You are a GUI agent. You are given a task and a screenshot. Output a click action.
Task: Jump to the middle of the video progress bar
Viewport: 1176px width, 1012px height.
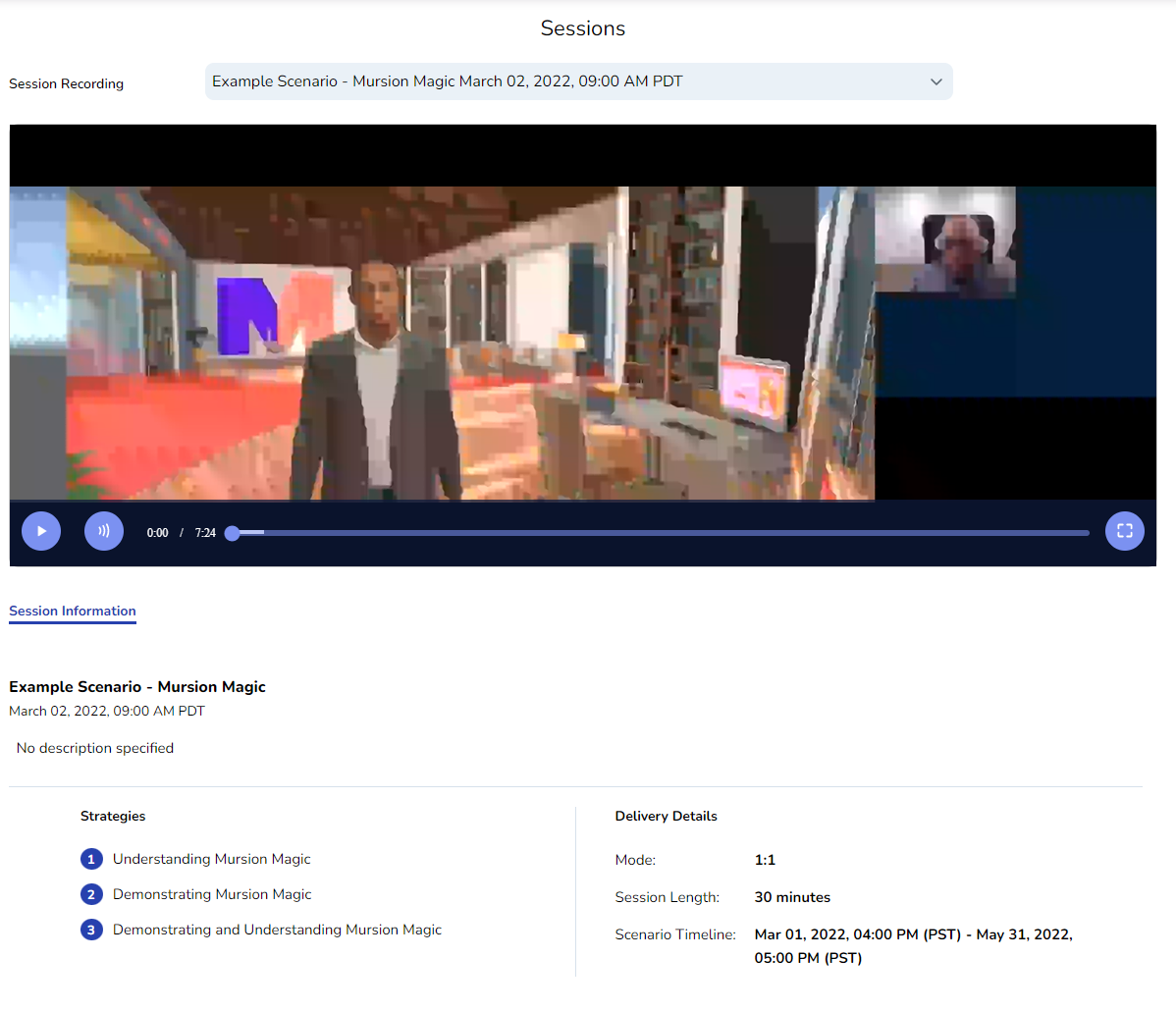661,533
